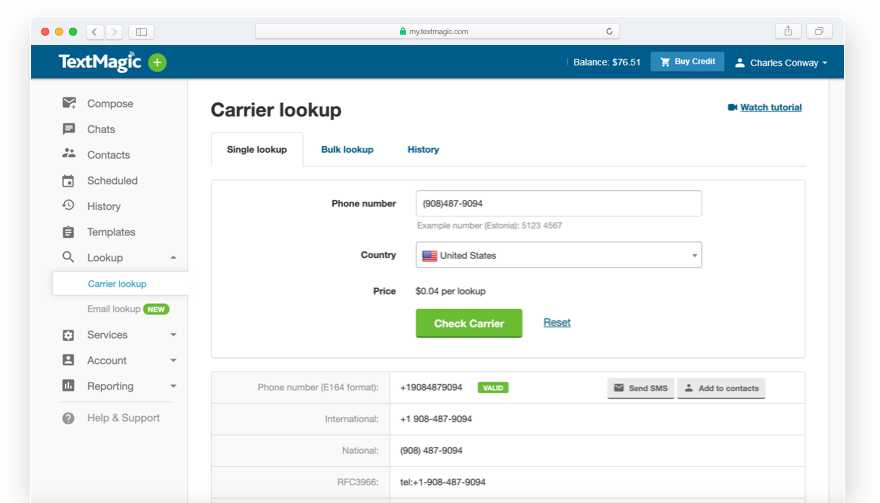Switch to the Bulk lookup tab
This screenshot has width=880, height=503.
pyautogui.click(x=347, y=149)
